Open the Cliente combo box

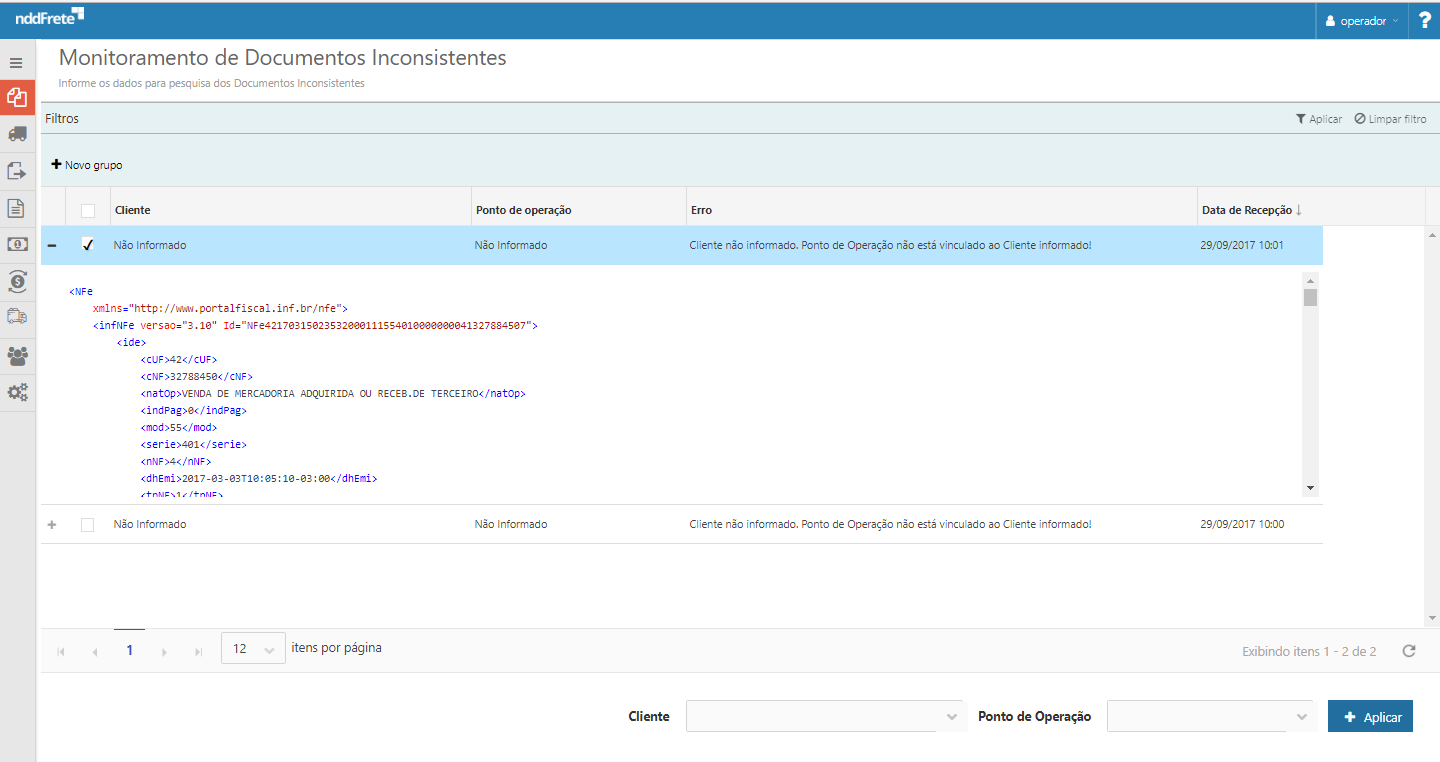coord(824,716)
